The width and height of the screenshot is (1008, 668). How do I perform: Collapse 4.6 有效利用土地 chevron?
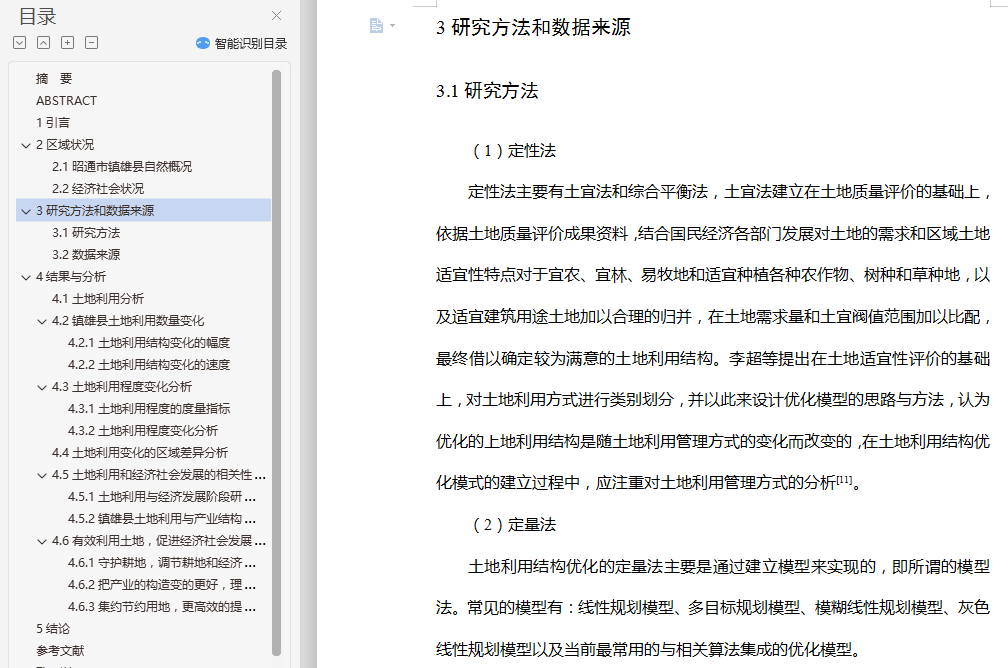pos(42,541)
